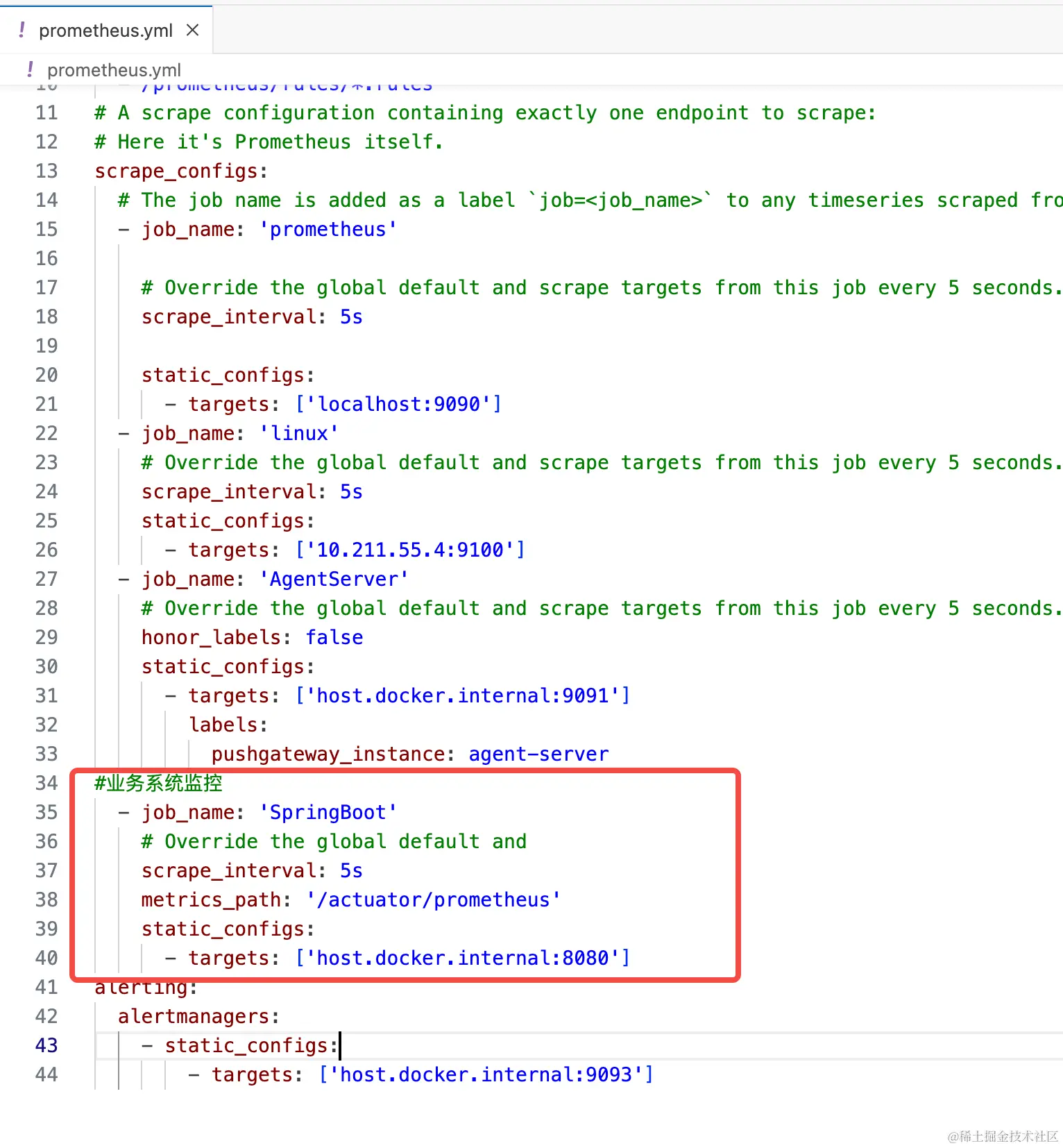The image size is (1063, 1148).
Task: Click honor_labels key on line 29
Action: click(x=211, y=637)
